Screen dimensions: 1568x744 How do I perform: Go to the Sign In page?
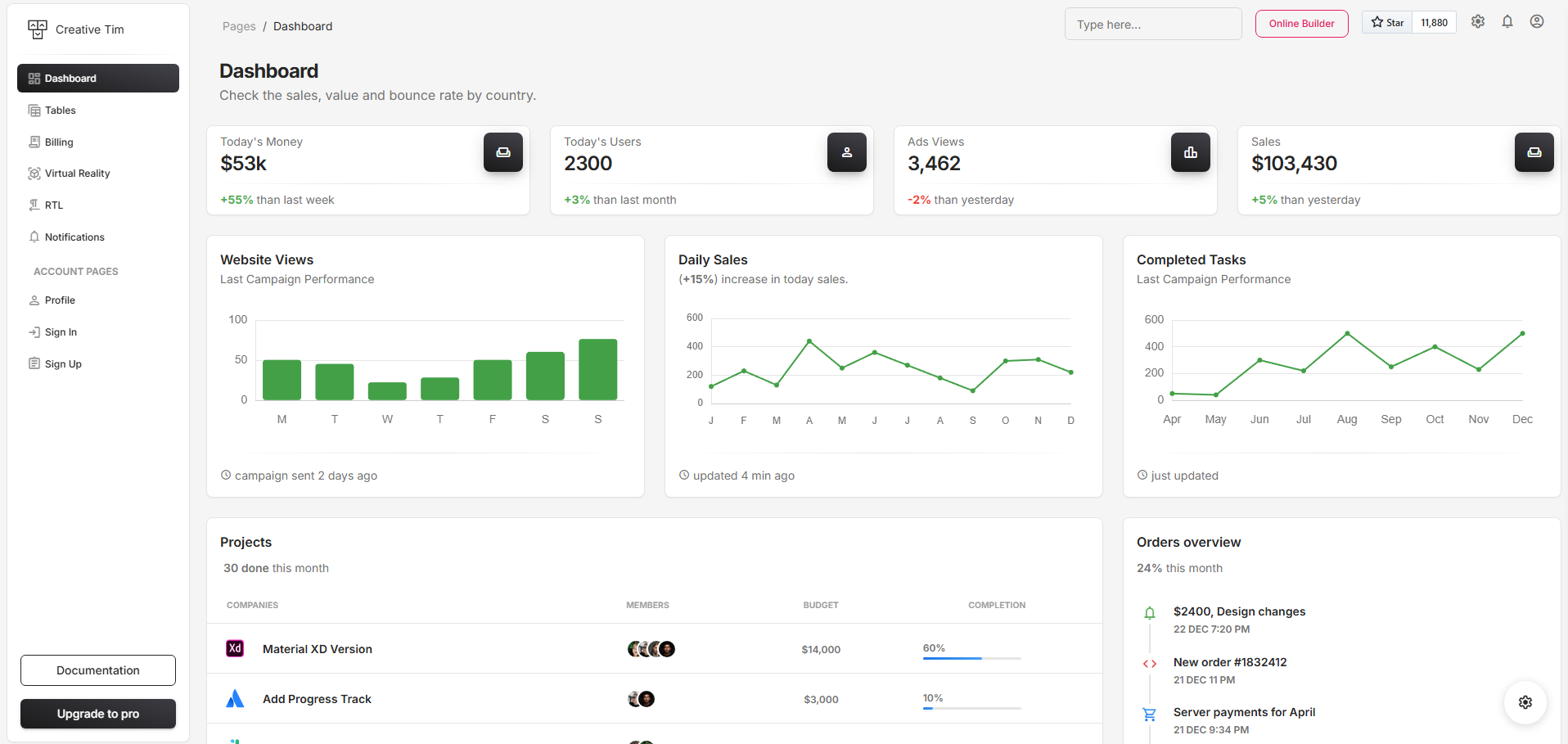click(98, 332)
